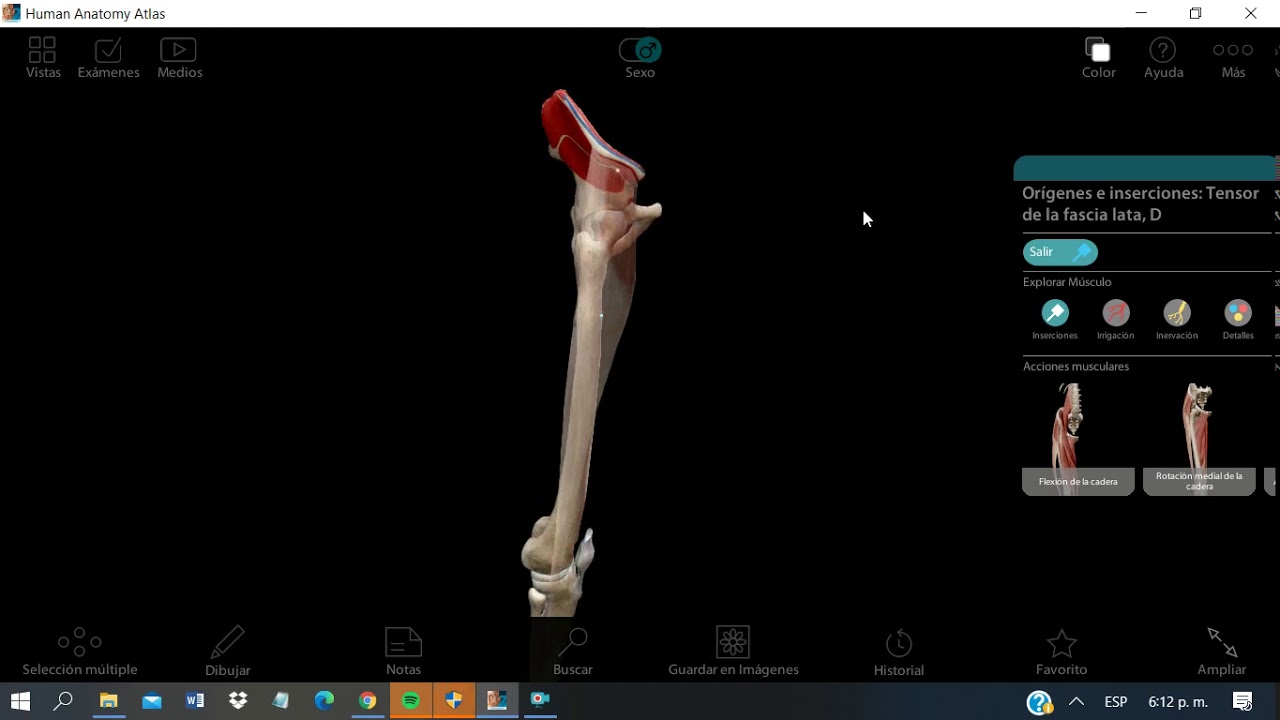Click the 'Acciones musculares' label
This screenshot has height=720, width=1280.
(x=1076, y=366)
